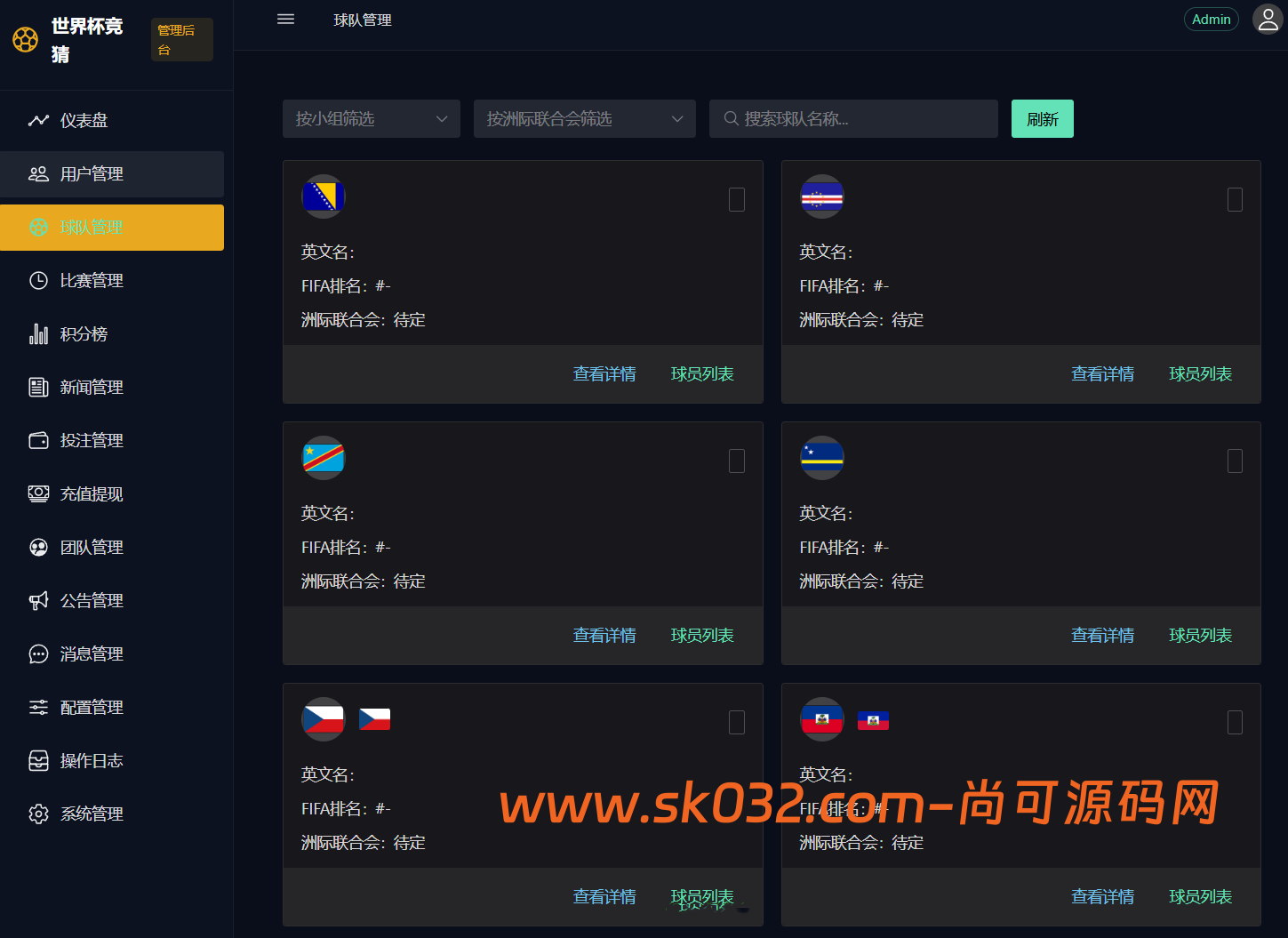This screenshot has width=1288, height=938.
Task: Click the soccer ball logo icon
Action: (26, 40)
